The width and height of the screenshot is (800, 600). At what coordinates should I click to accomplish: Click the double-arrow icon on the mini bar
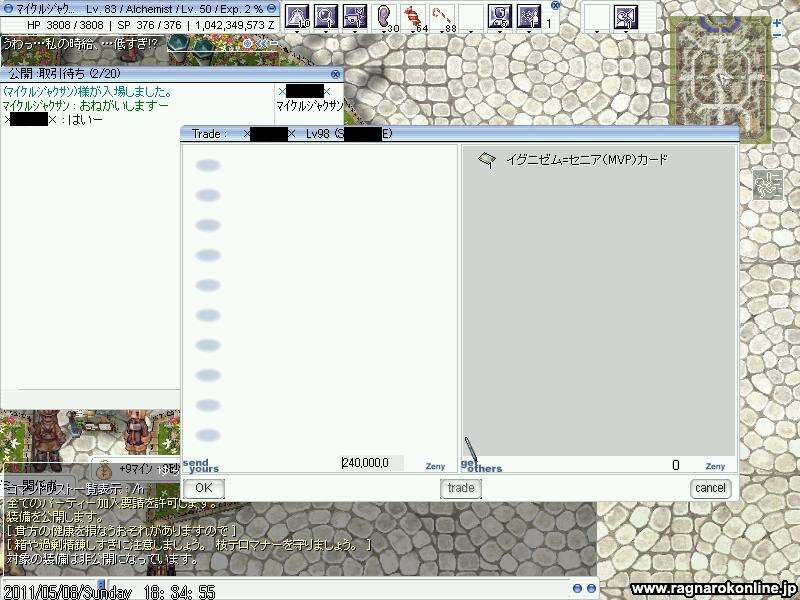(261, 44)
